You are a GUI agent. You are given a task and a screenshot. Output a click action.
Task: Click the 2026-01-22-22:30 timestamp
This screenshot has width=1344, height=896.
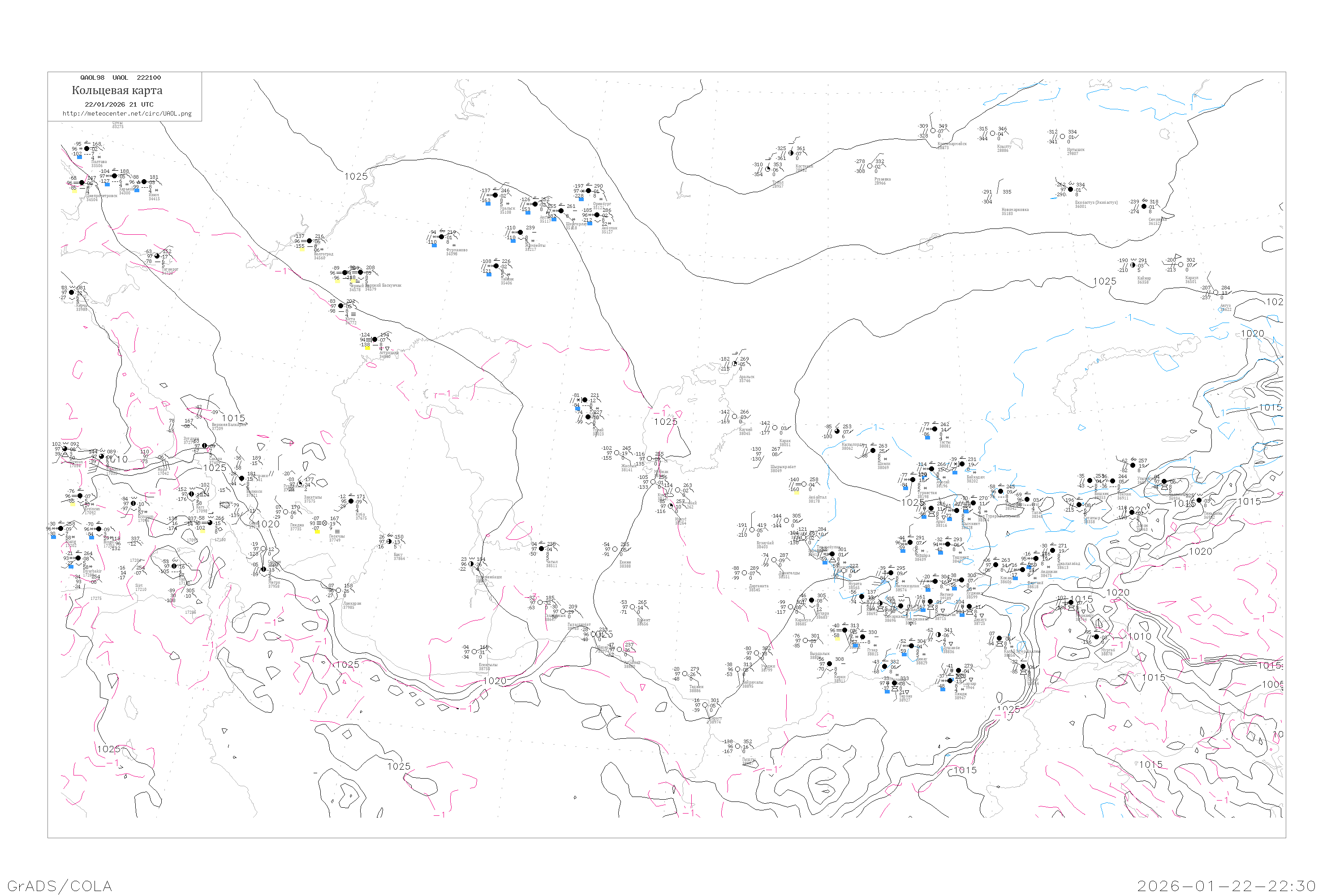(x=1226, y=886)
